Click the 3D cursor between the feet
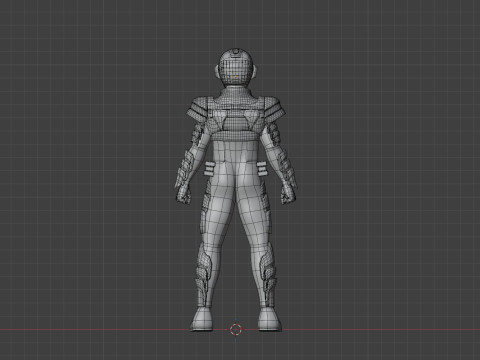 coord(236,329)
